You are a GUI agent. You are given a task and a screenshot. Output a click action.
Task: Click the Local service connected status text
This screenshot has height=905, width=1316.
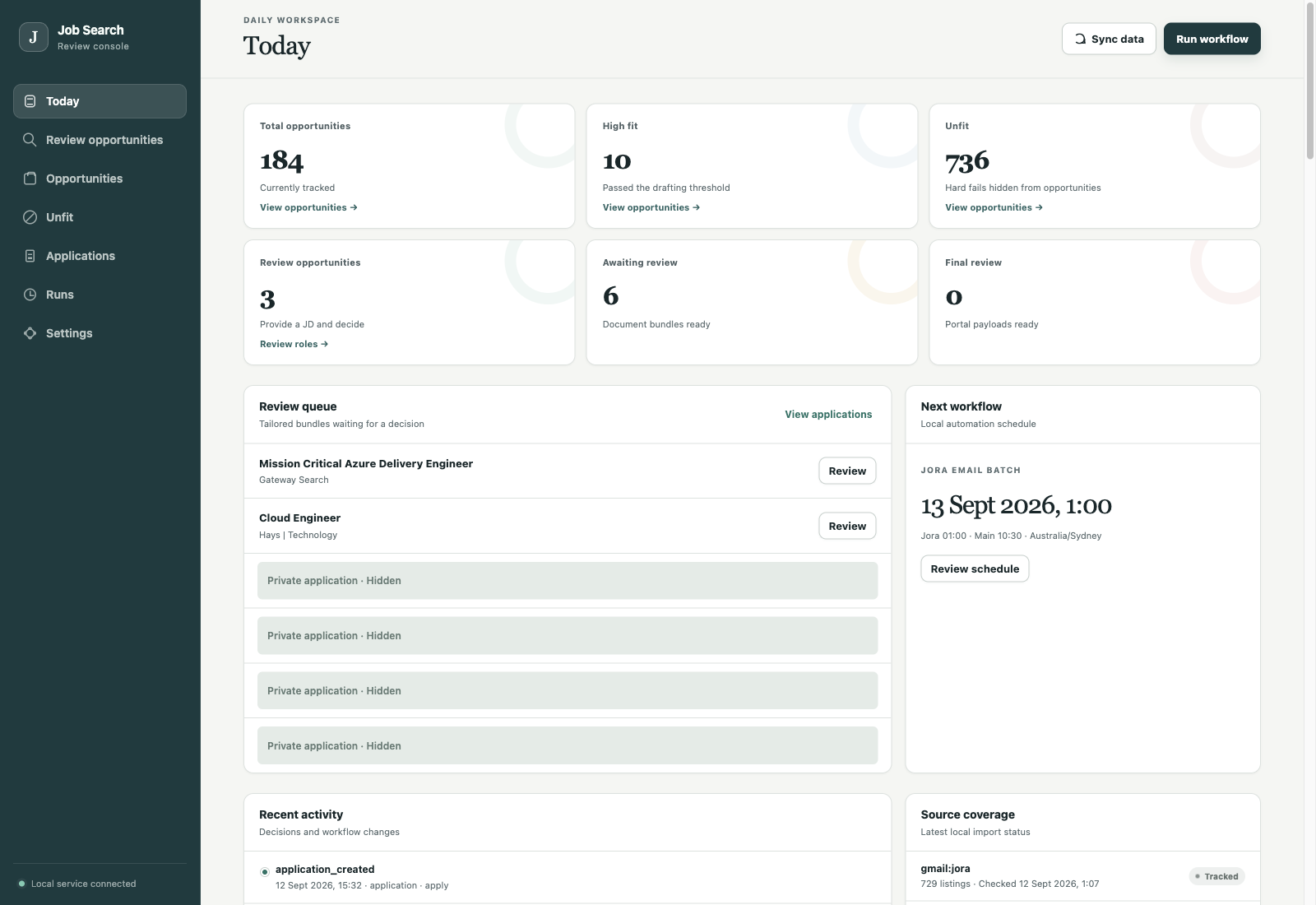tap(83, 884)
